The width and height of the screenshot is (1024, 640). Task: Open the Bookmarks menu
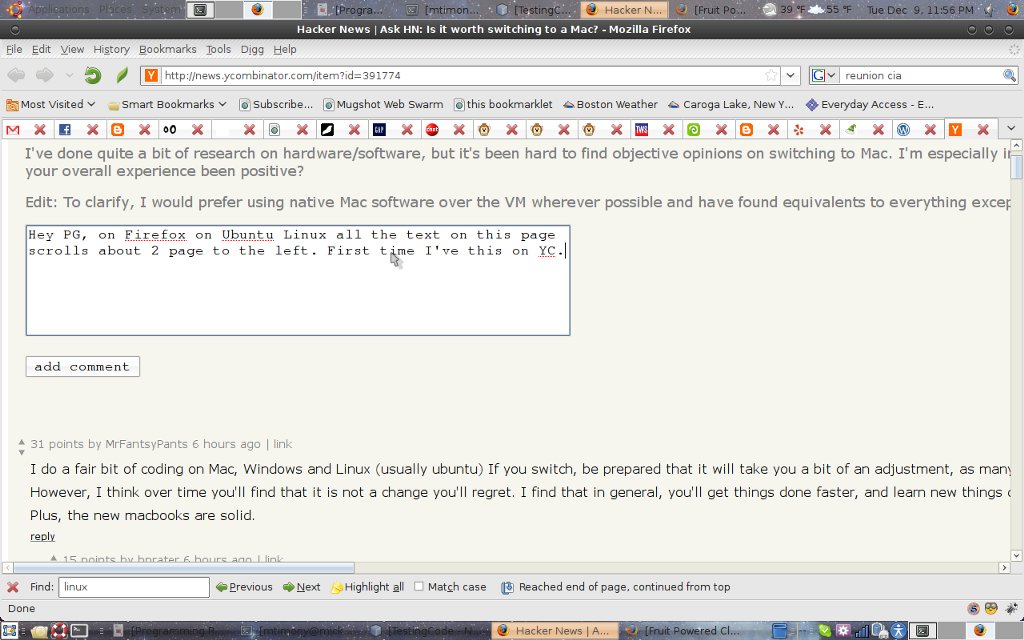click(x=167, y=49)
